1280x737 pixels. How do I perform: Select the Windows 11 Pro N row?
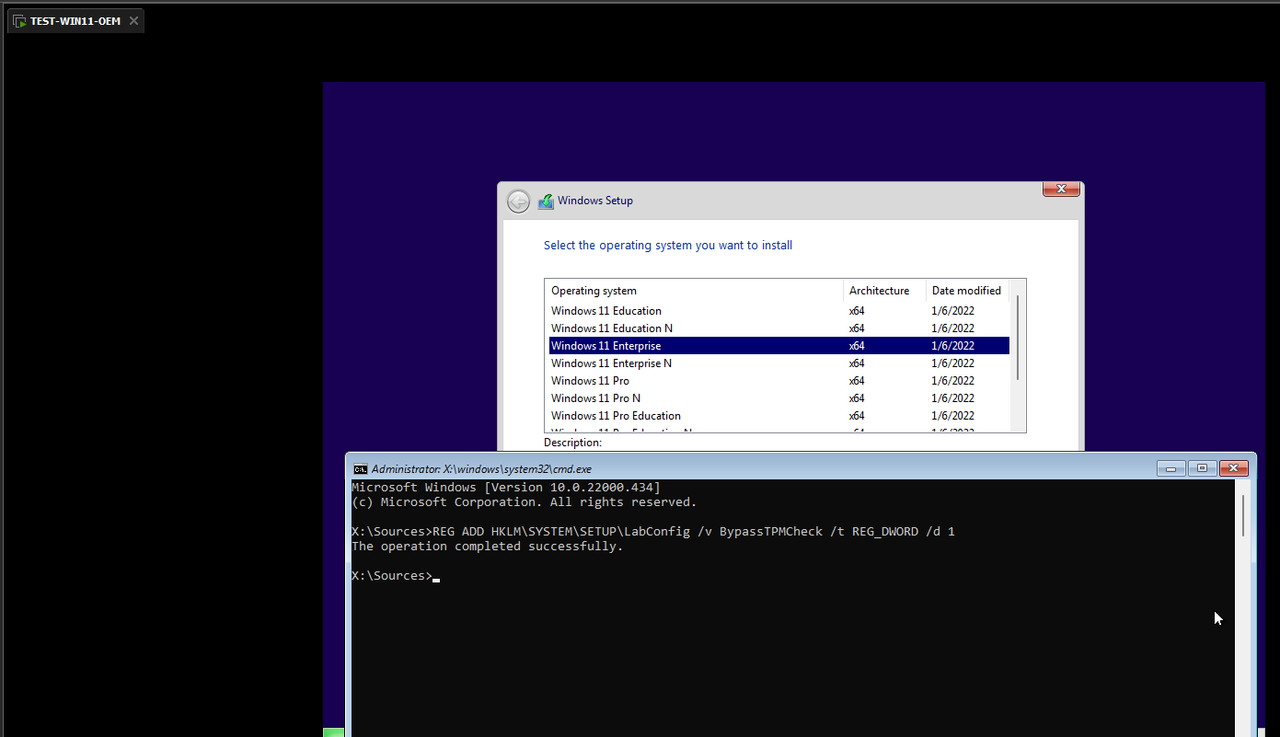[779, 398]
